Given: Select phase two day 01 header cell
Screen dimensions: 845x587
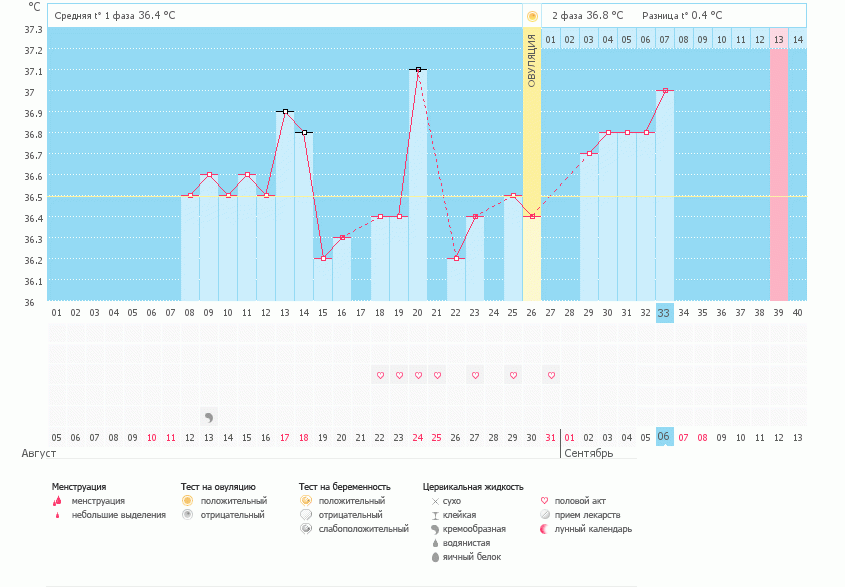Looking at the screenshot, I should click(x=551, y=39).
